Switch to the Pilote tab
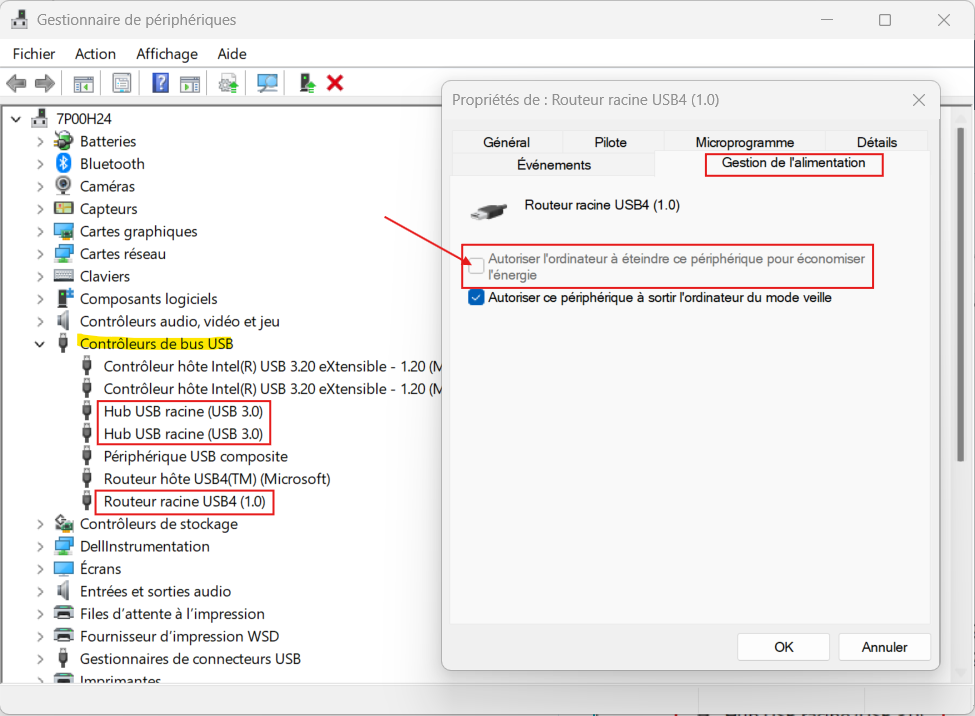This screenshot has height=716, width=975. 610,142
